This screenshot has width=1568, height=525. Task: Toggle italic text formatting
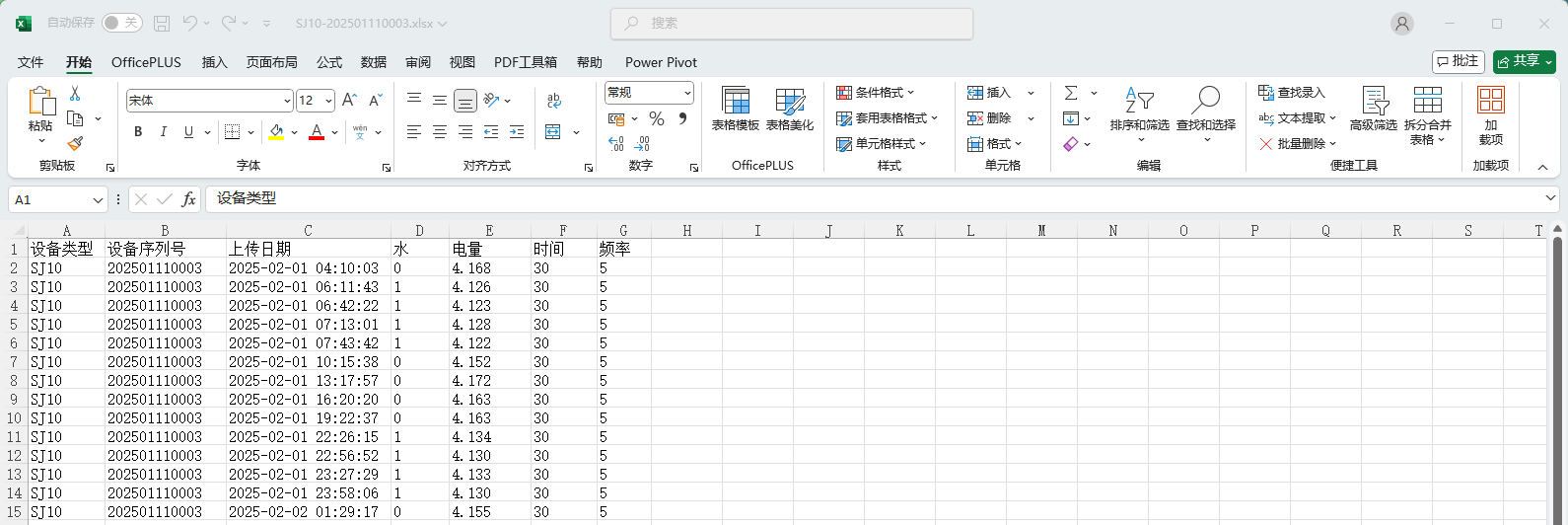click(164, 132)
